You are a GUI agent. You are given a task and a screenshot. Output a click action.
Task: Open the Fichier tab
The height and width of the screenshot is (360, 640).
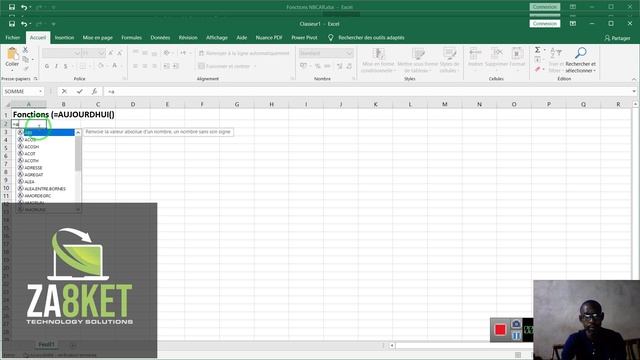point(13,38)
